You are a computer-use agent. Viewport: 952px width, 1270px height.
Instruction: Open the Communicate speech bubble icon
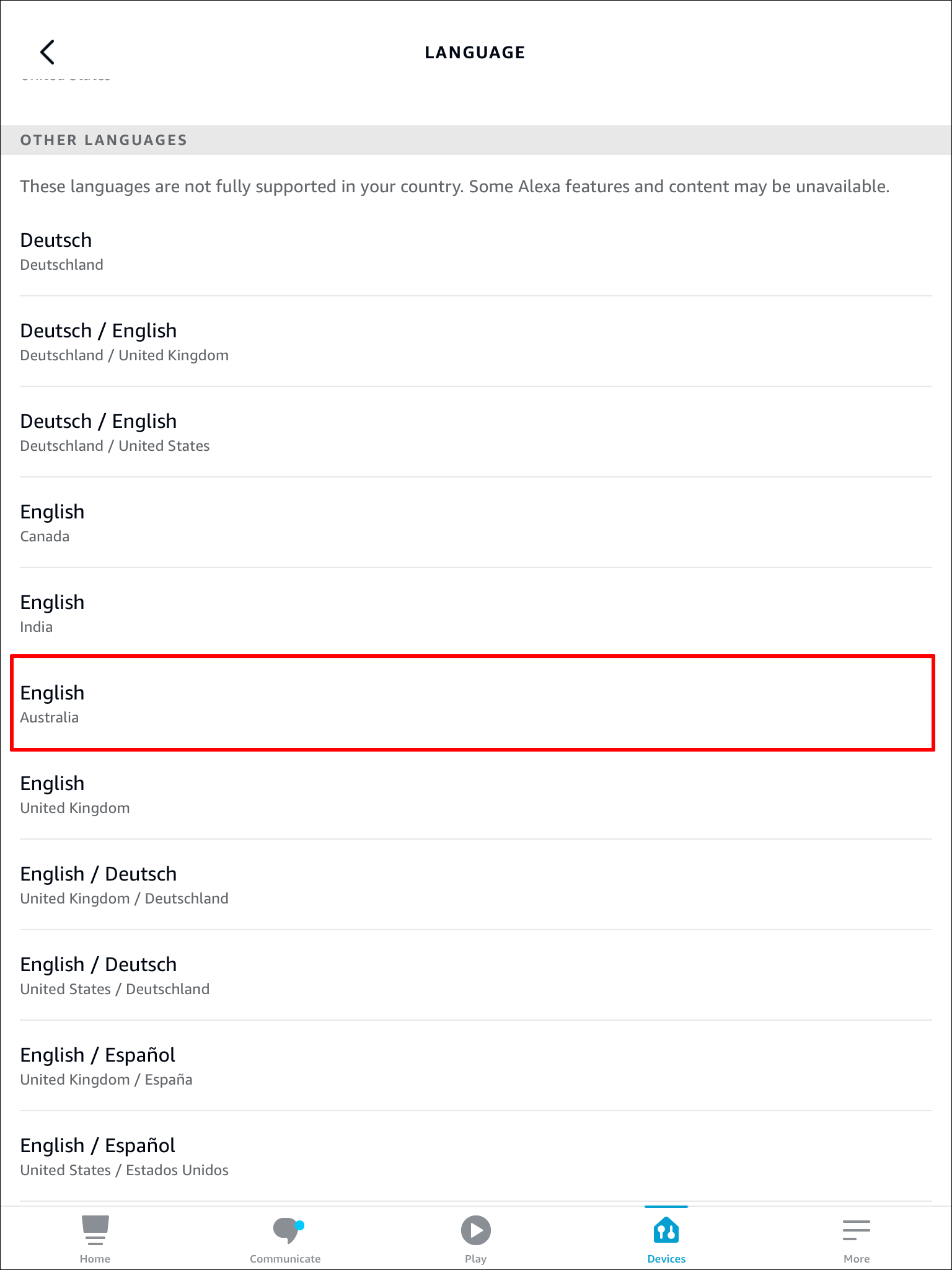pos(286,1230)
